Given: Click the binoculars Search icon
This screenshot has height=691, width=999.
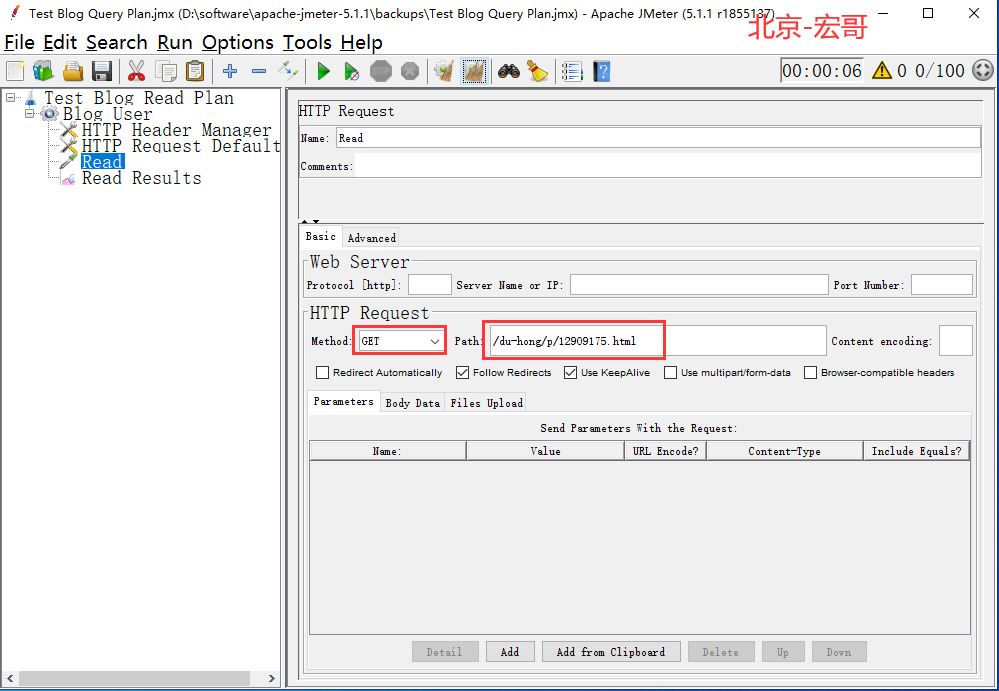Looking at the screenshot, I should (508, 71).
